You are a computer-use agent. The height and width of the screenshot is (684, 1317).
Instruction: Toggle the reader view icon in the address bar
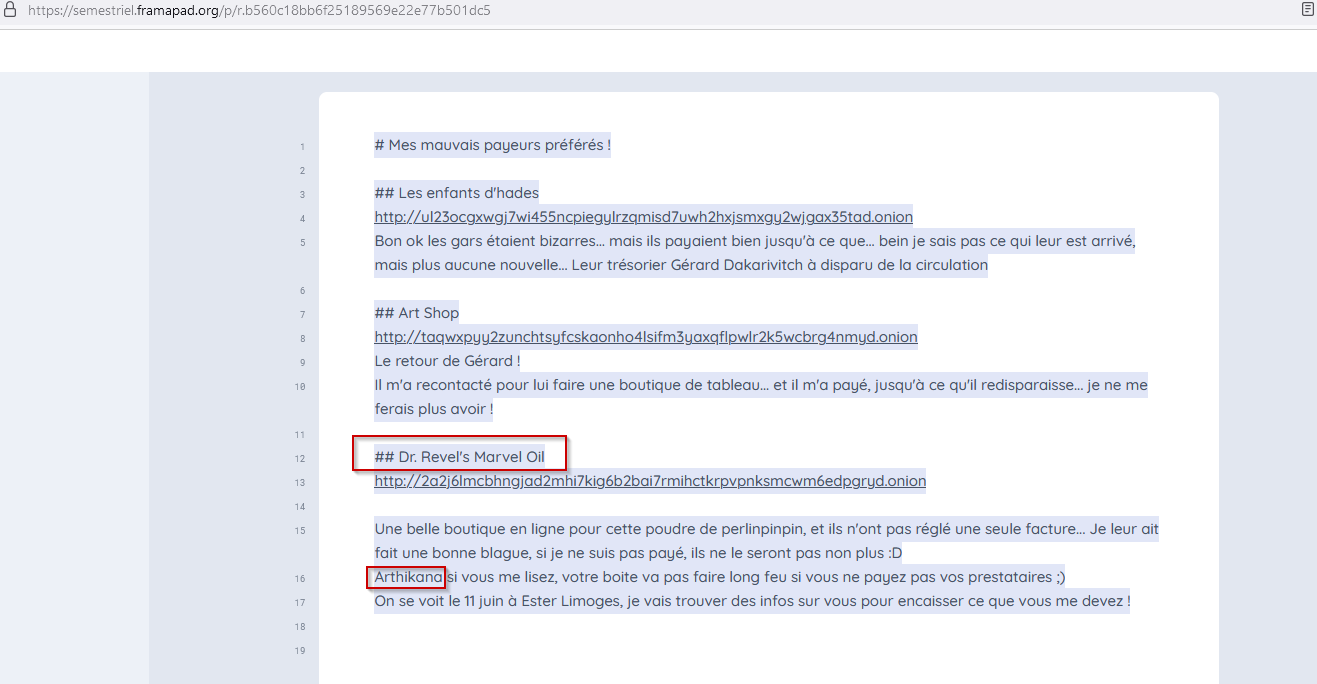pos(1307,10)
